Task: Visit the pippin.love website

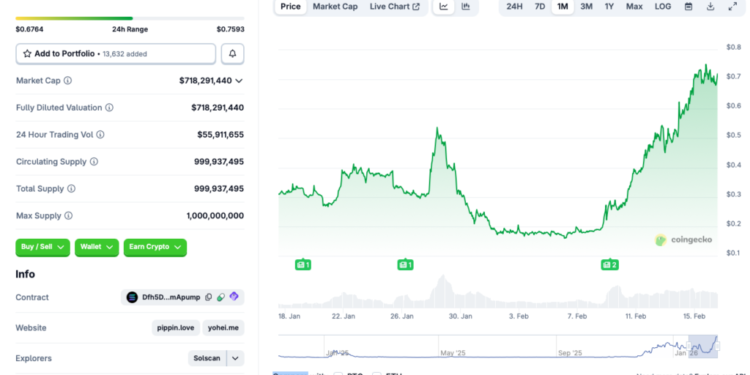Action: [176, 328]
